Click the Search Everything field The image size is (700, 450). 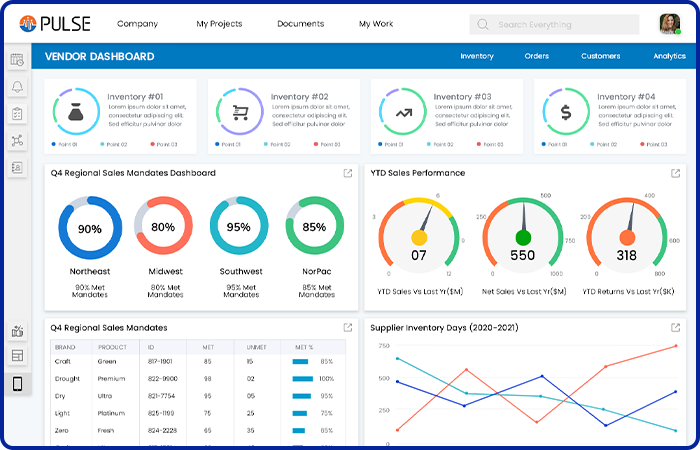[554, 25]
